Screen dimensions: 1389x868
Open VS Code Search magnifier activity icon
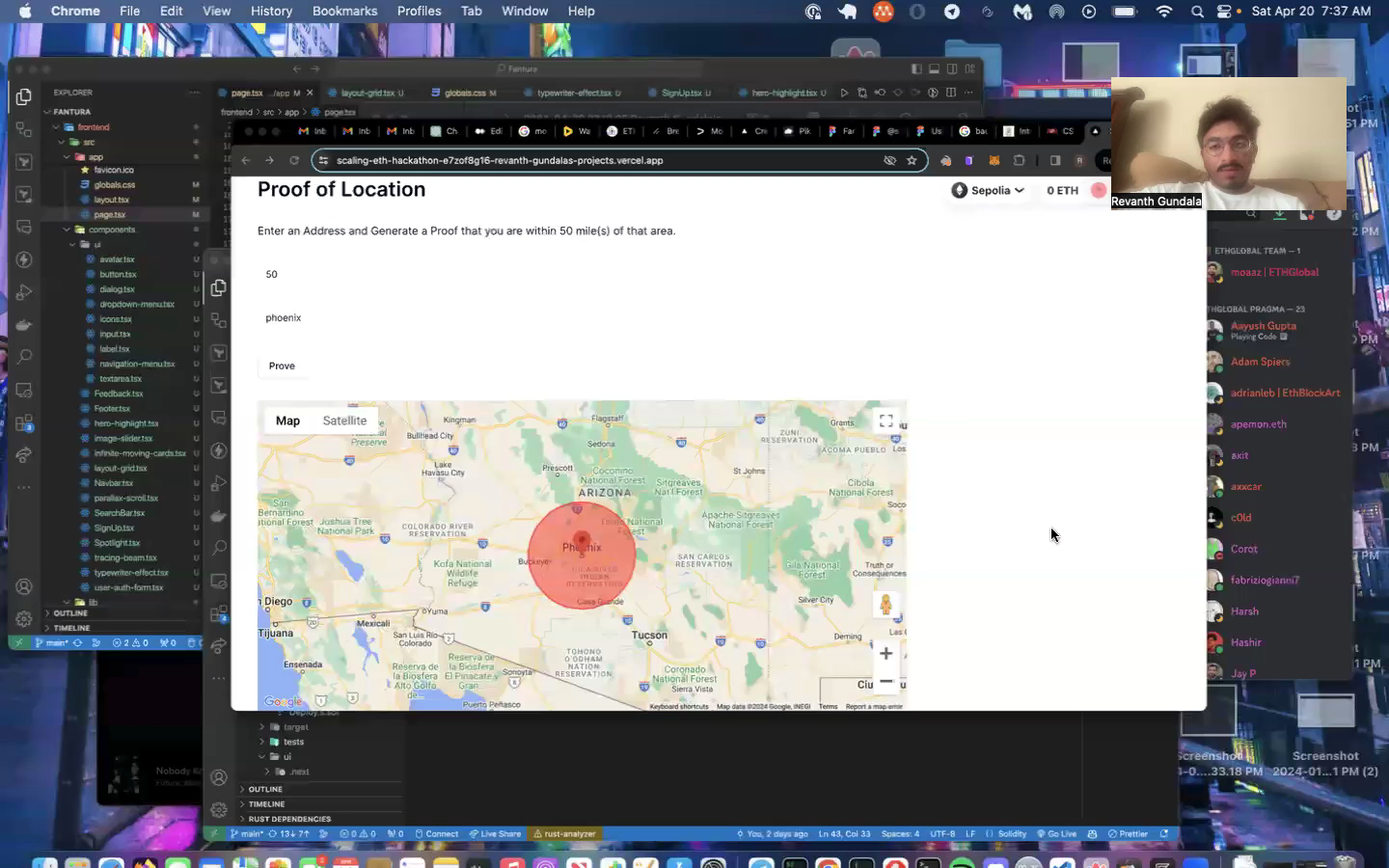click(x=24, y=357)
